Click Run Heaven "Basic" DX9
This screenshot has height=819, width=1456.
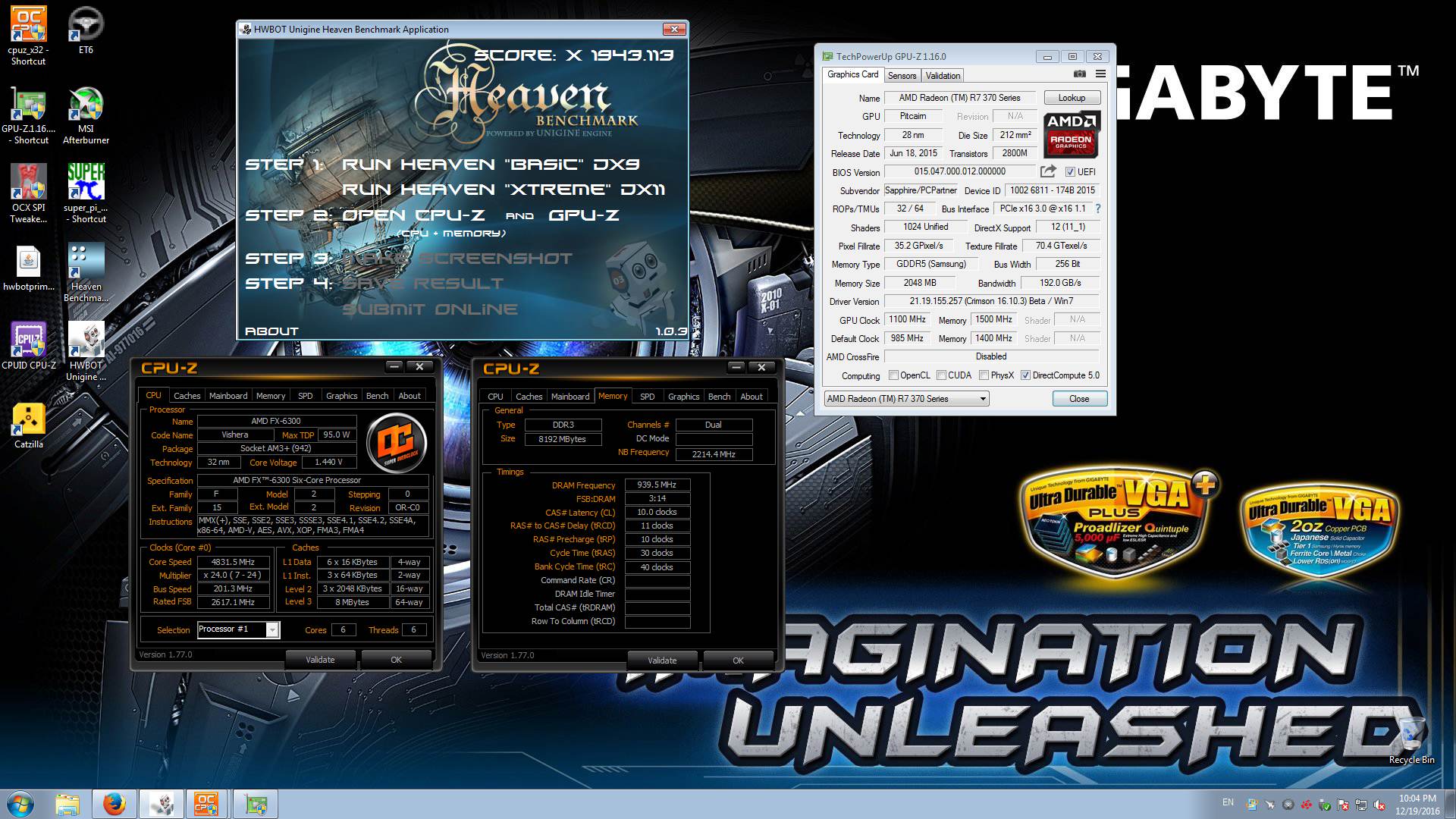[491, 165]
